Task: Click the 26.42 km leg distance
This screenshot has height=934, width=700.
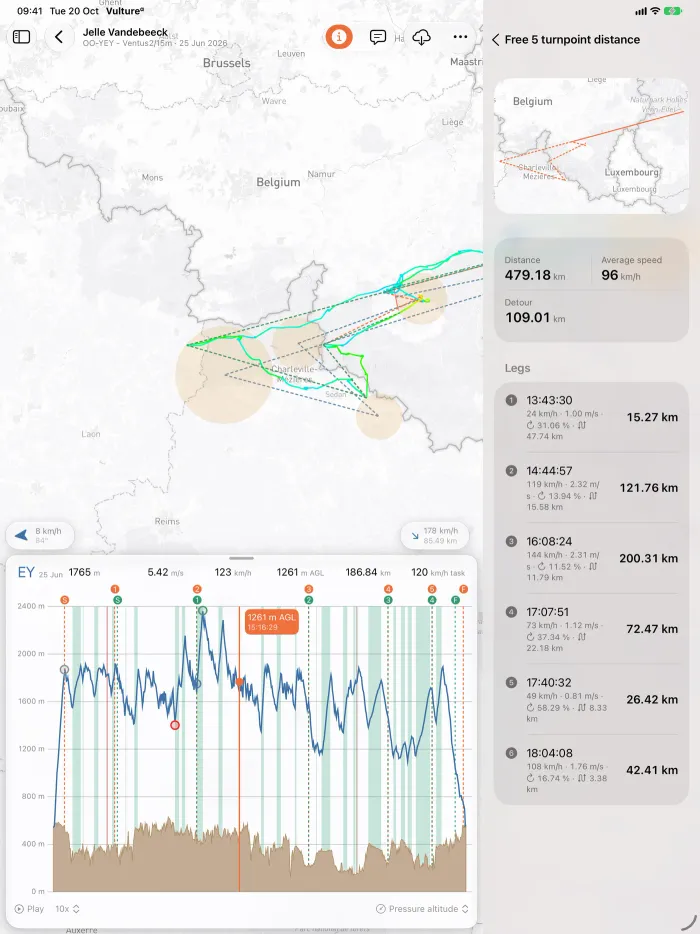Action: point(652,700)
